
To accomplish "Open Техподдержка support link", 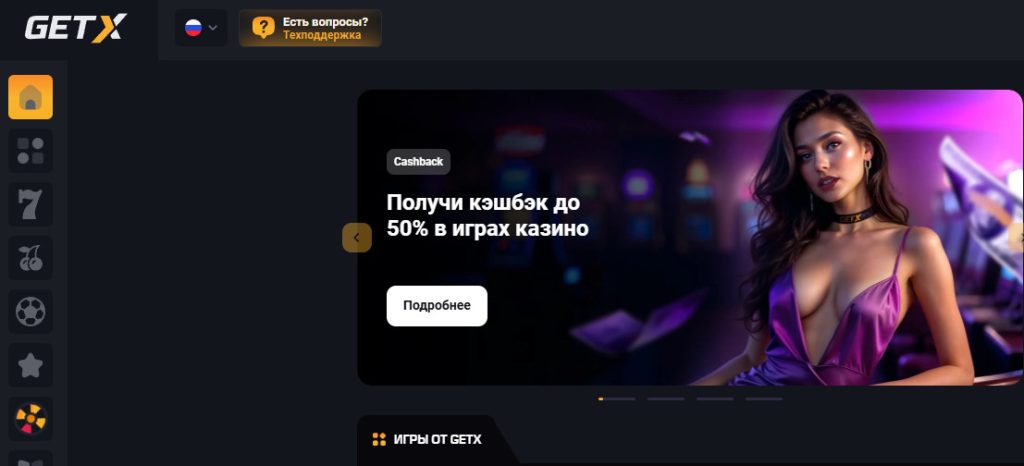I will pos(321,35).
